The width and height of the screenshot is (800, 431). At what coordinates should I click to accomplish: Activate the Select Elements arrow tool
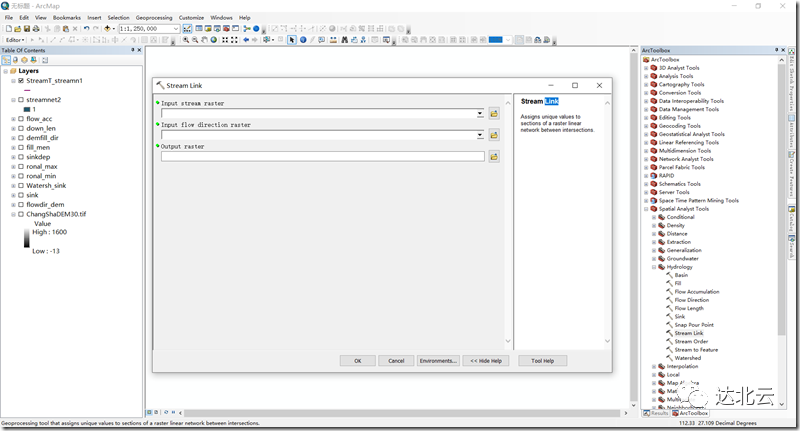[292, 40]
